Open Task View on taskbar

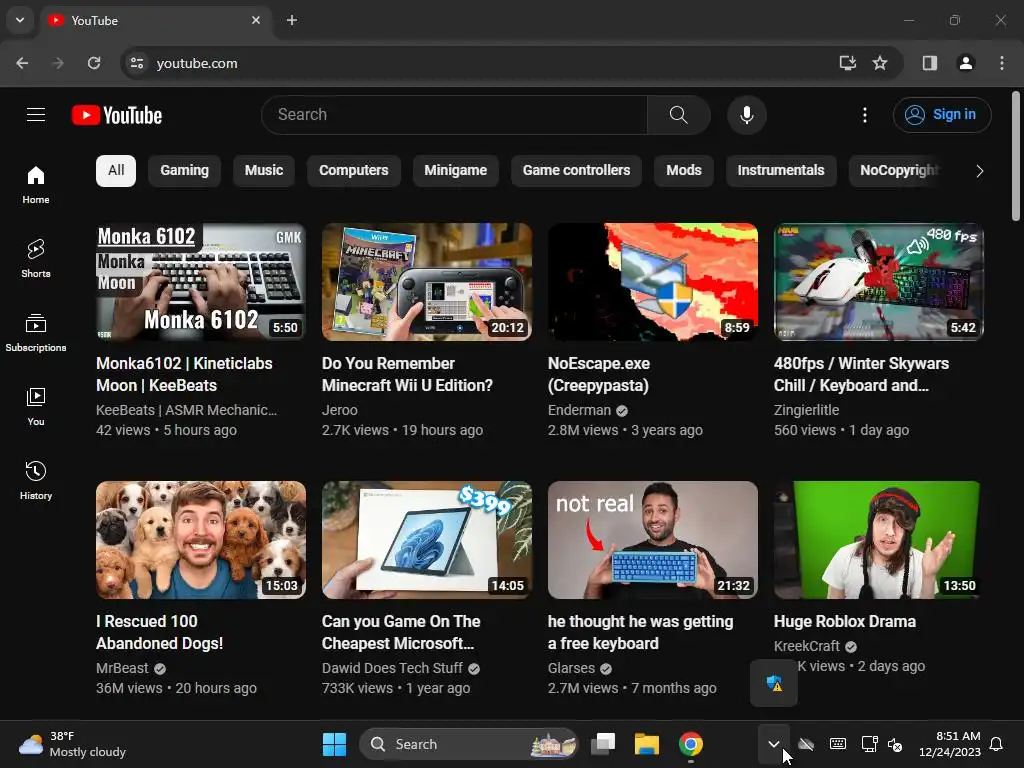click(603, 744)
